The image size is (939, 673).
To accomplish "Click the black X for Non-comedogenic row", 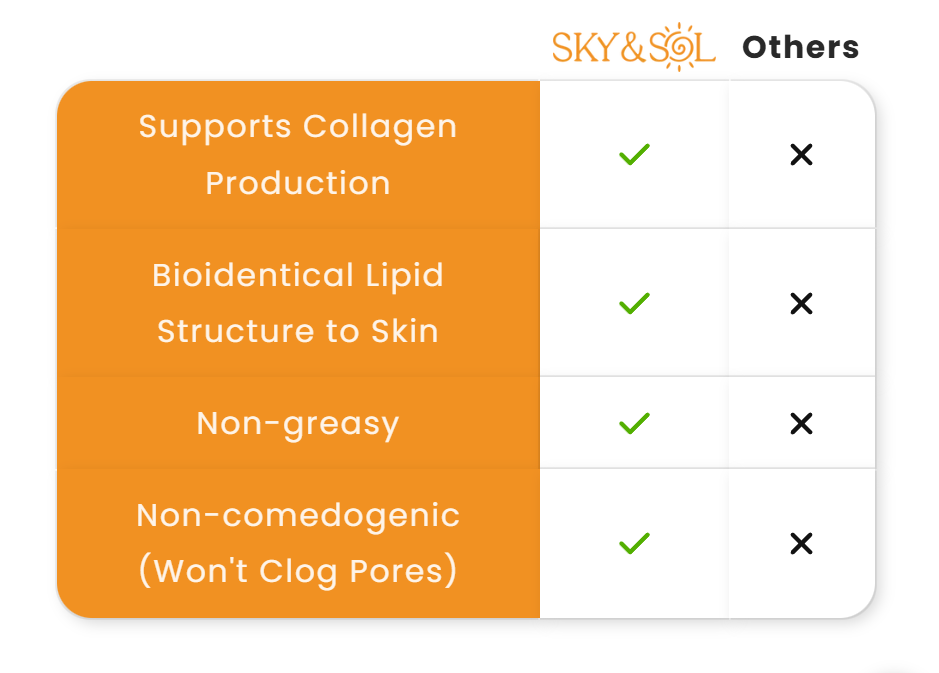I will (801, 543).
